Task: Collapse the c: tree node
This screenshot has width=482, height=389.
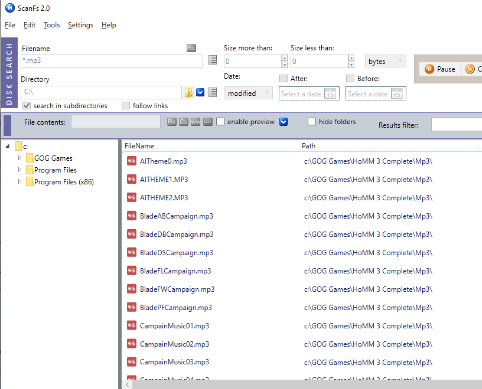Action: coord(8,146)
